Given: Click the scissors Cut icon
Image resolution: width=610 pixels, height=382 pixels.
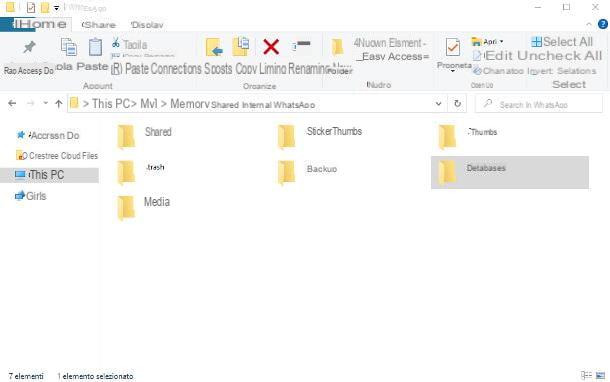Looking at the screenshot, I should (116, 44).
